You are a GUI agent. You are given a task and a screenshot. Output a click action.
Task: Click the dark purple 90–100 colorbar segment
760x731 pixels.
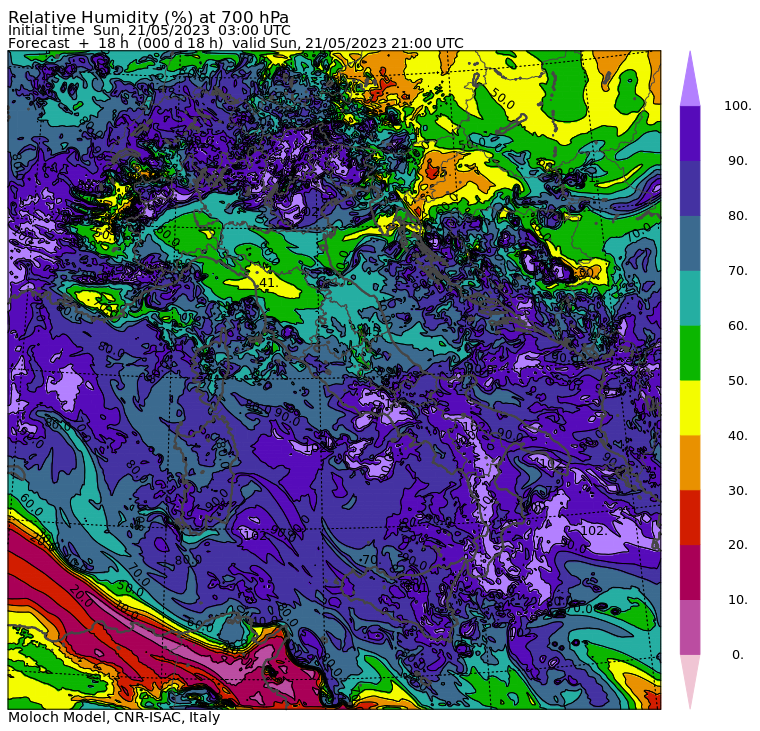point(690,133)
